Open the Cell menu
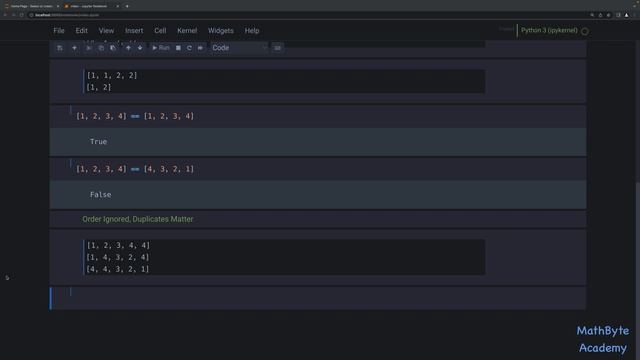Viewport: 640px width, 360px height. coord(160,31)
